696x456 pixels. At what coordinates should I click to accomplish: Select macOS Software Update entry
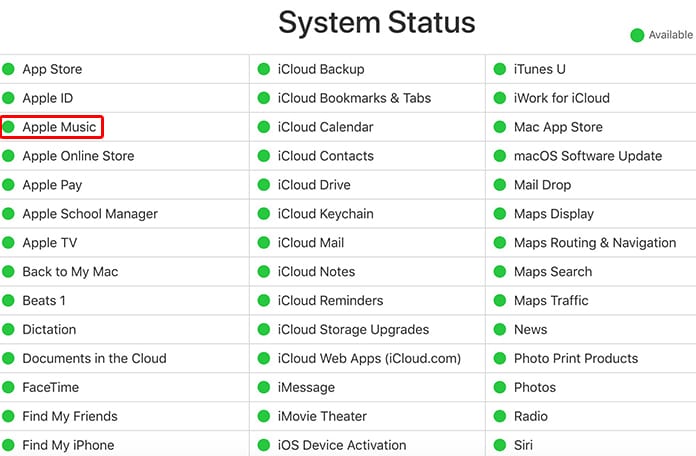(x=588, y=156)
